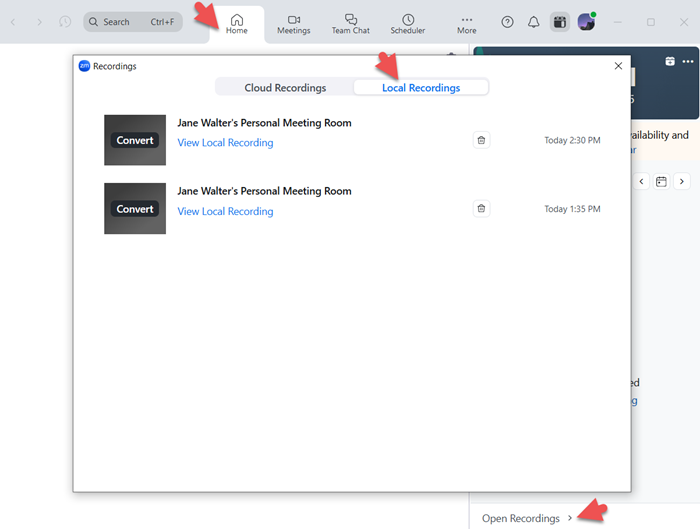
Task: Click the Search box
Action: 133,22
